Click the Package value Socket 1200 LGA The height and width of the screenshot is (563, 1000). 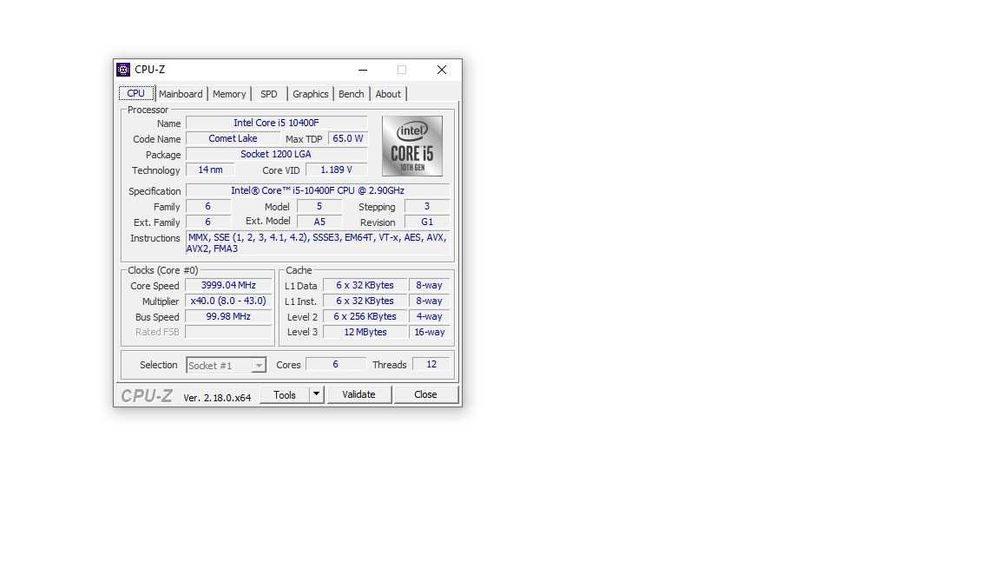click(276, 154)
